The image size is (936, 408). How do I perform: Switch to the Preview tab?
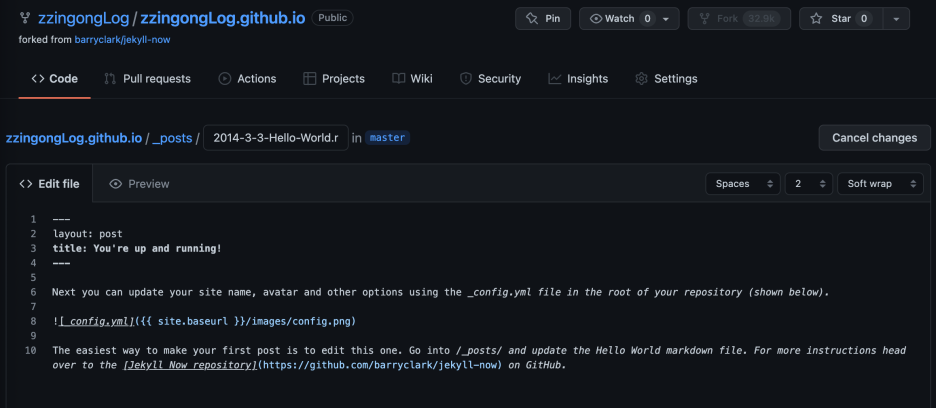tap(140, 184)
